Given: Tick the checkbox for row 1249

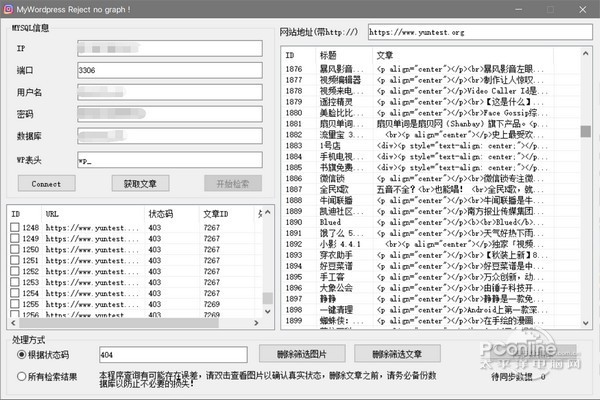Looking at the screenshot, I should pyautogui.click(x=15, y=238).
